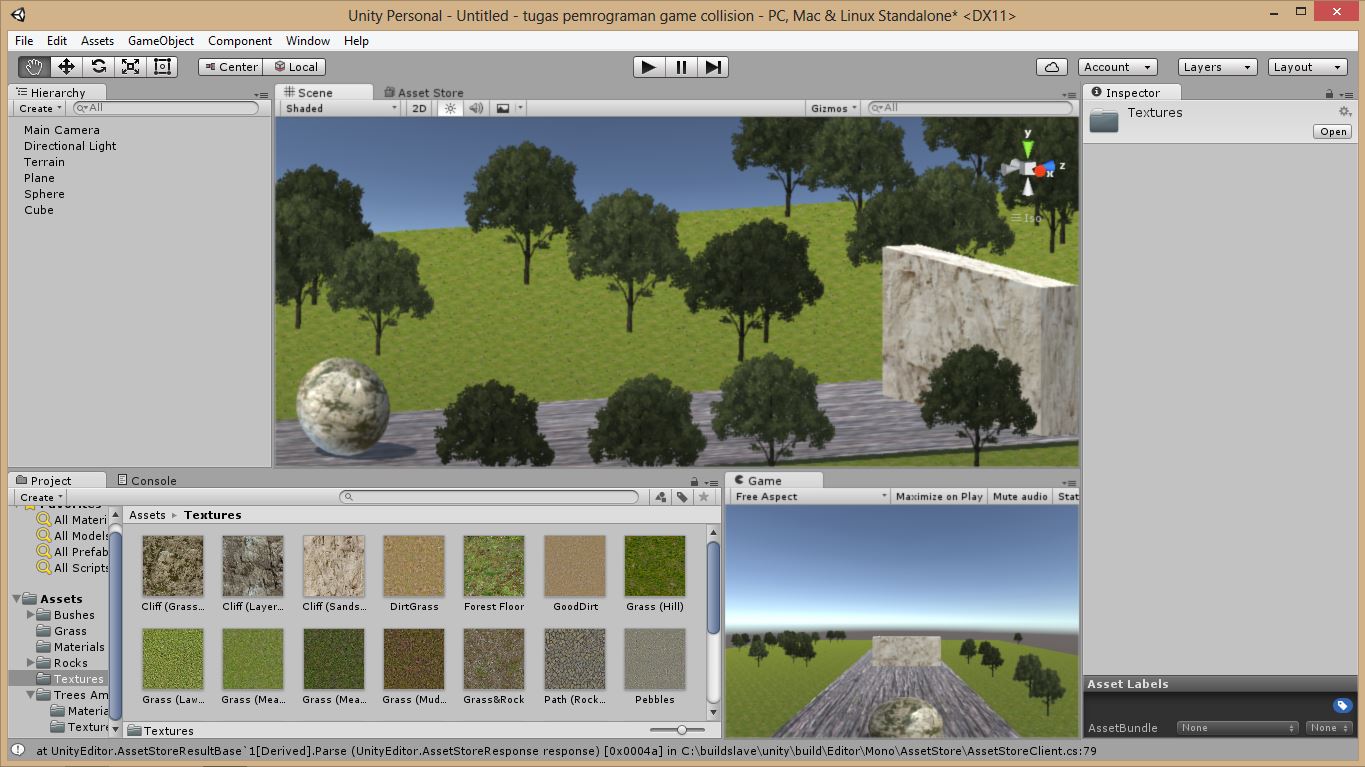1365x767 pixels.
Task: Toggle scene audio speaker icon
Action: coord(476,108)
